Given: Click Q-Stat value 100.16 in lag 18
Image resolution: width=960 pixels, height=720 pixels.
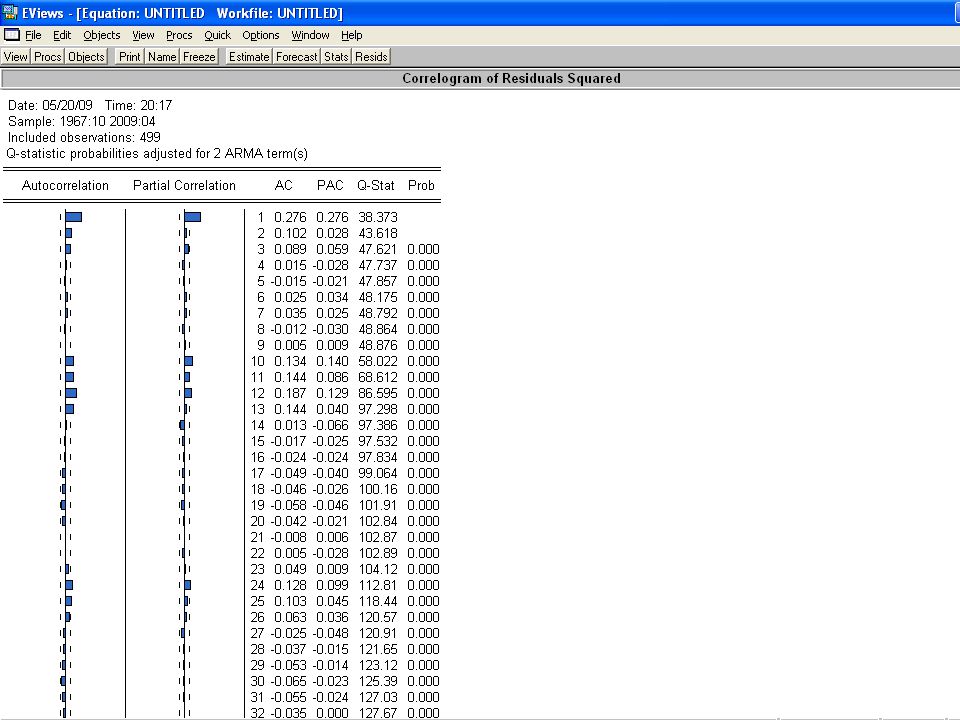Looking at the screenshot, I should point(378,489).
